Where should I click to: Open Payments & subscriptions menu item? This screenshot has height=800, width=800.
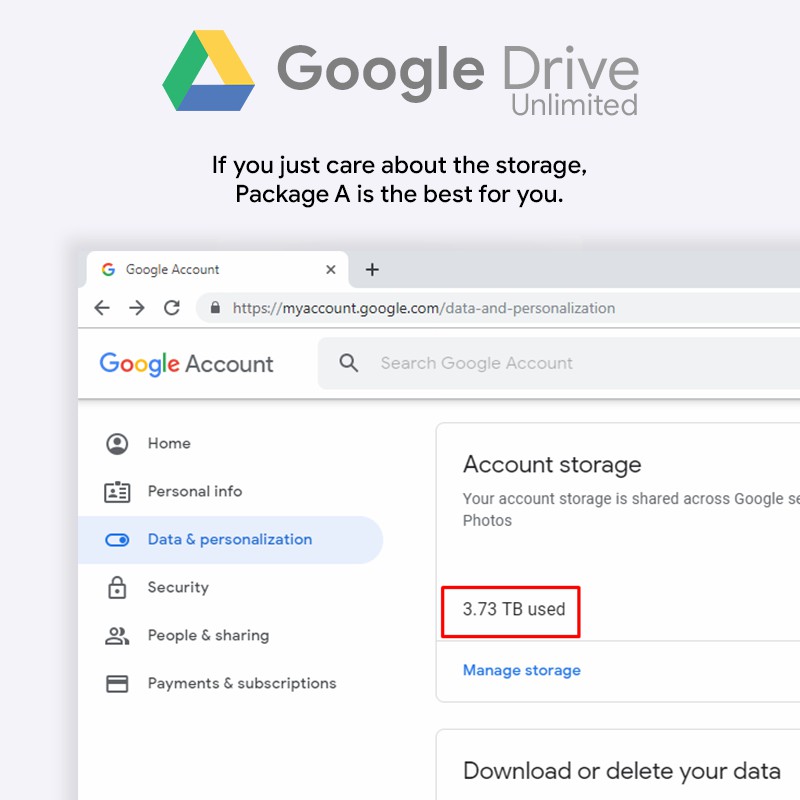pos(242,684)
